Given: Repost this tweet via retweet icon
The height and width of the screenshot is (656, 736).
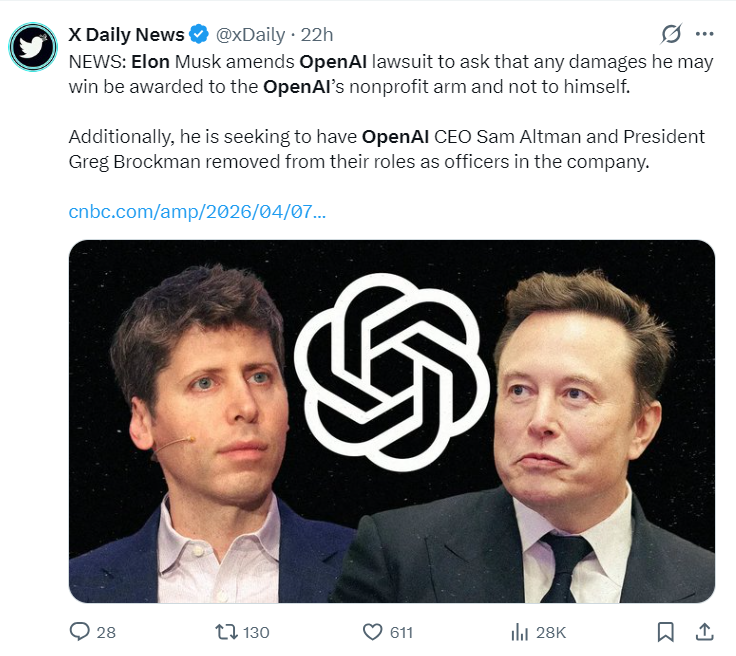Looking at the screenshot, I should (226, 632).
